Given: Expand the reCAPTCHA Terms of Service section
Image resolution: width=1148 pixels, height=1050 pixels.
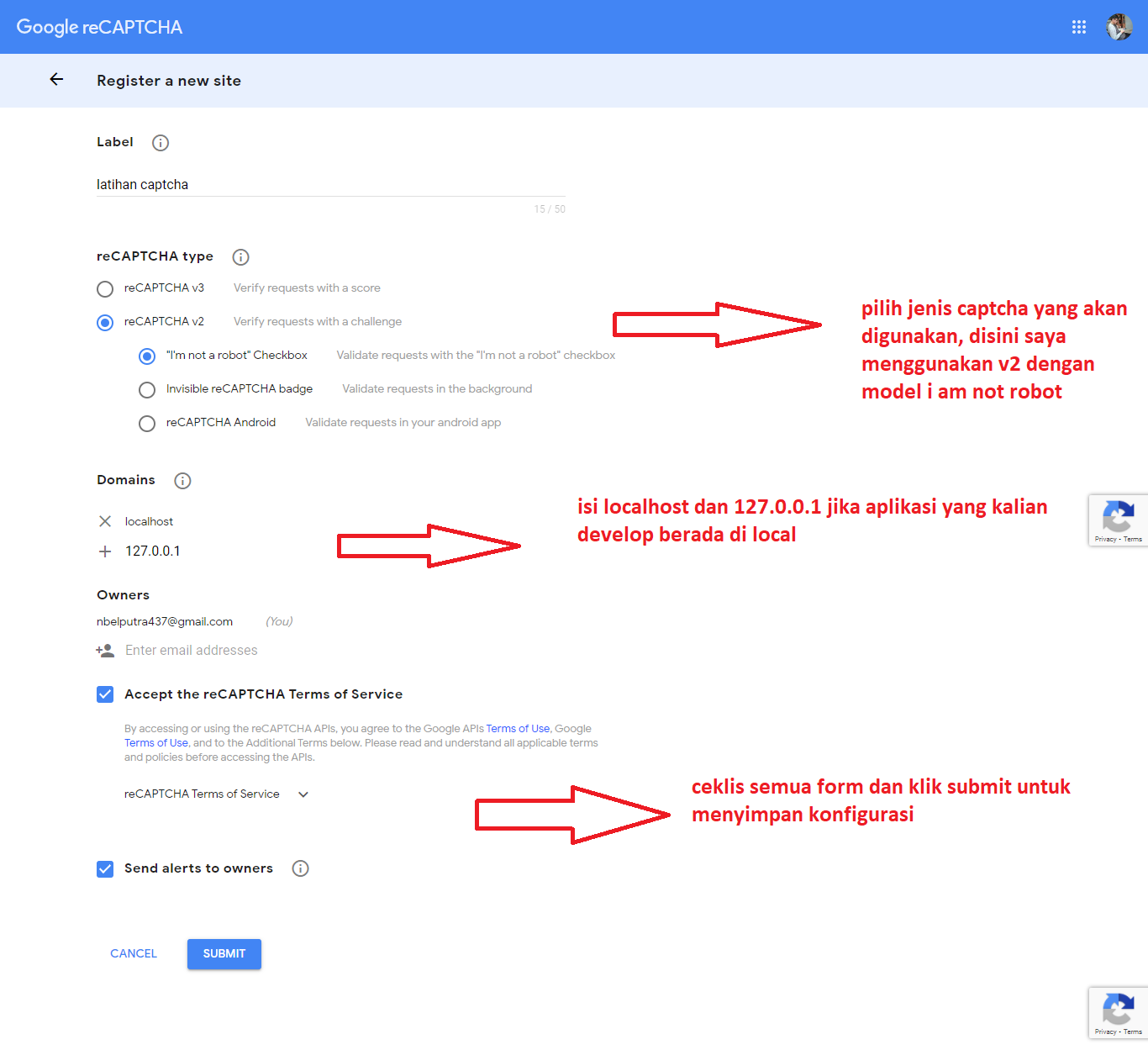Looking at the screenshot, I should (x=302, y=794).
